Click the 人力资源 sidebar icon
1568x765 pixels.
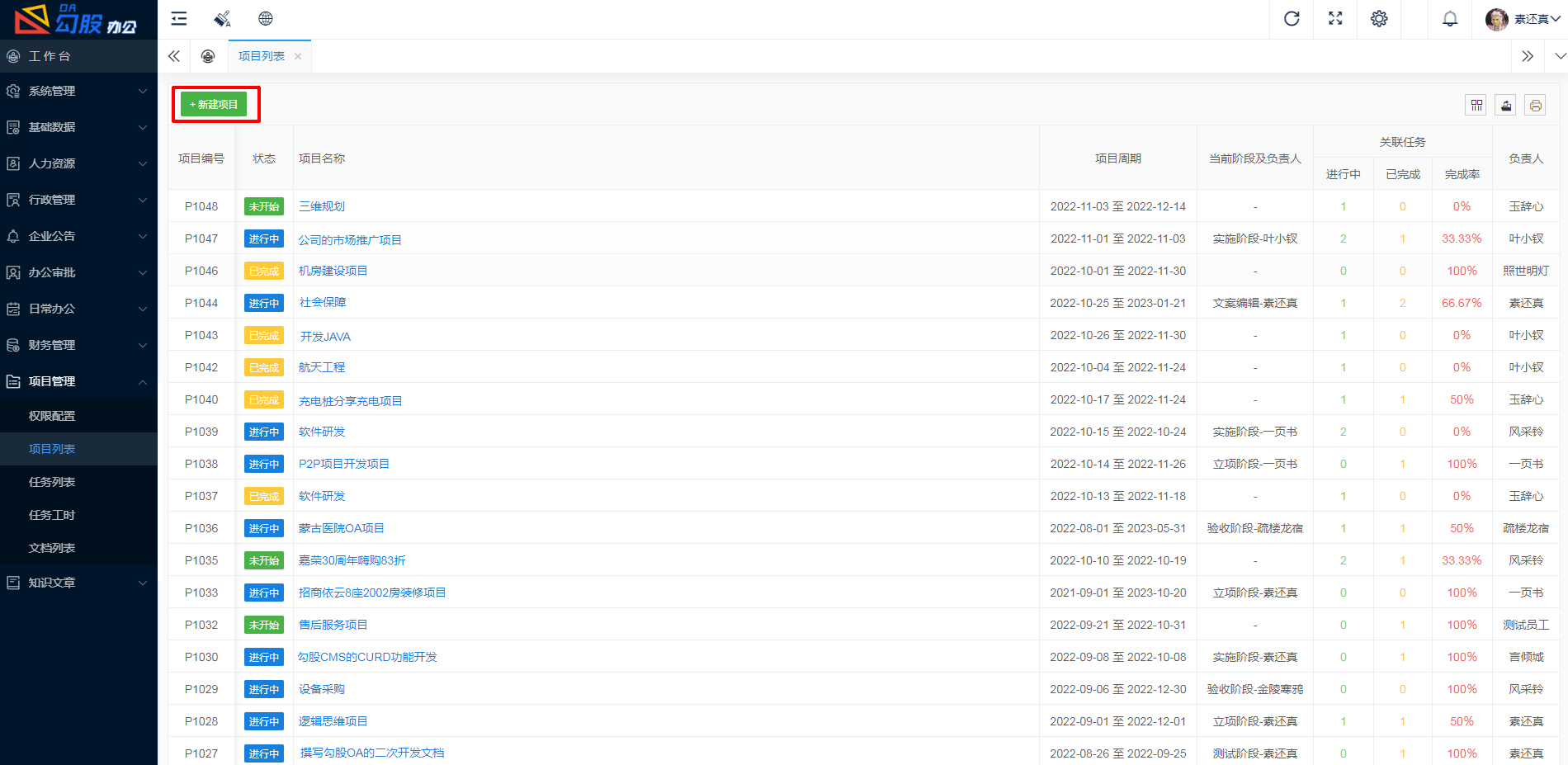coord(13,163)
